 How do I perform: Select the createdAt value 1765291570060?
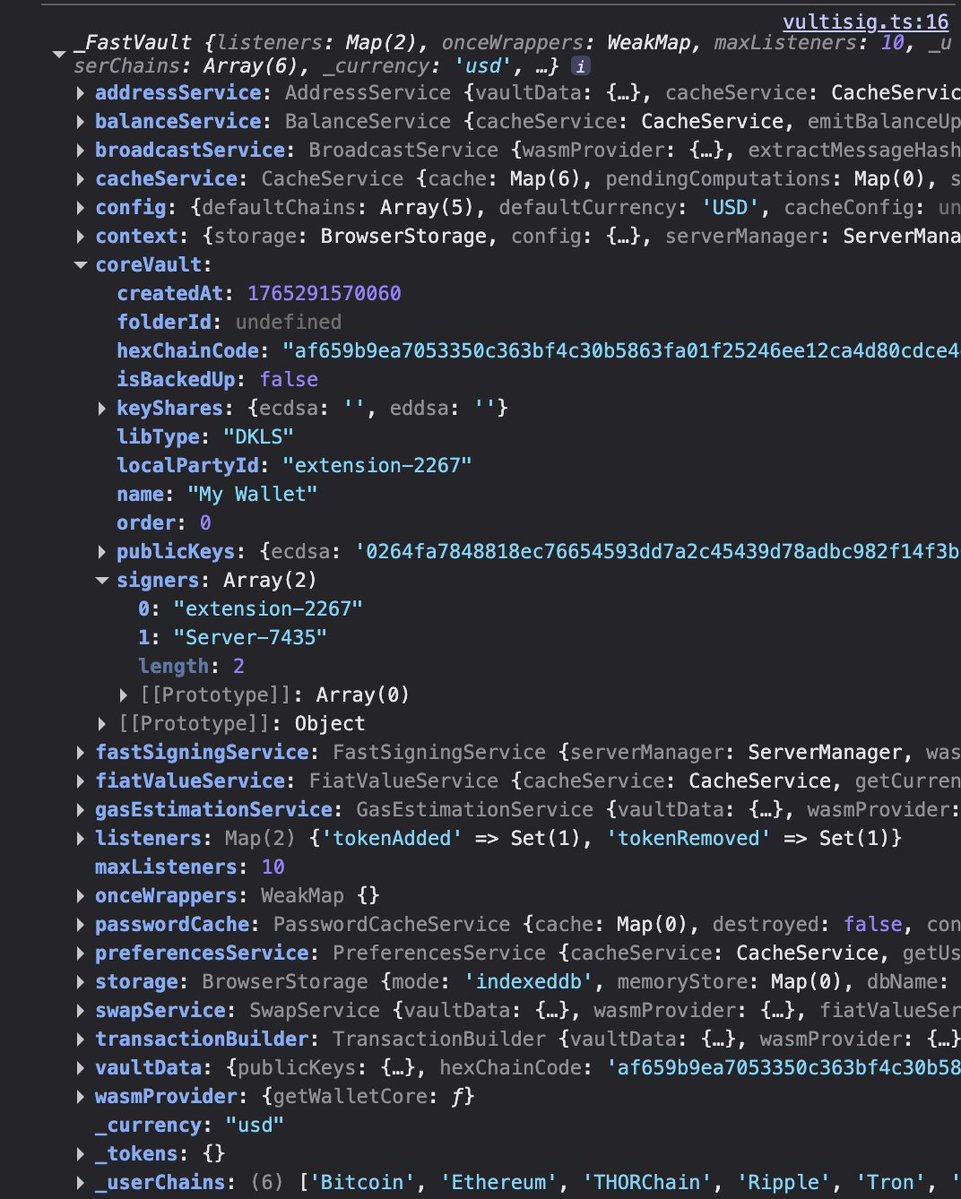[324, 294]
